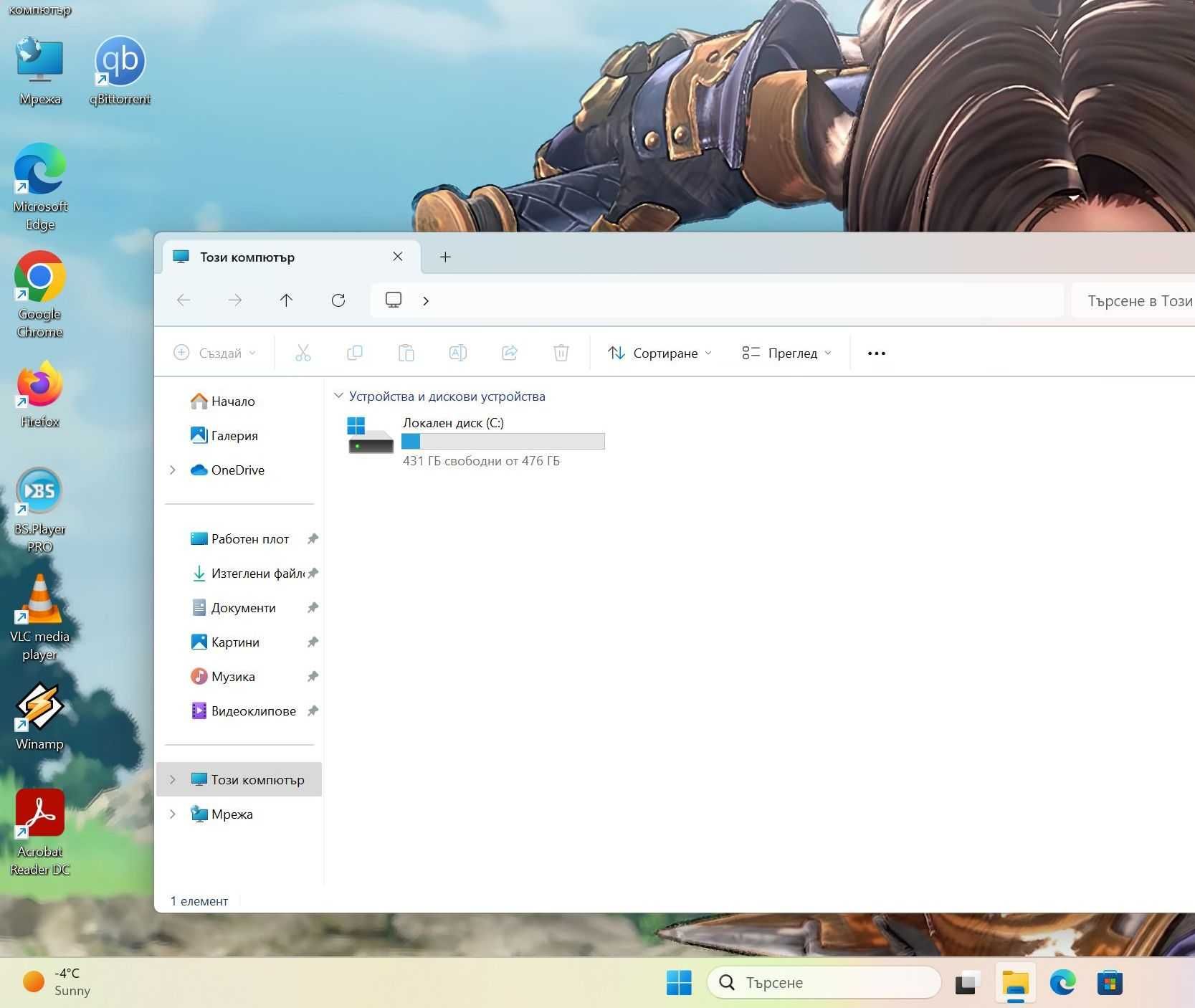Image resolution: width=1195 pixels, height=1008 pixels.
Task: Open Edge from the taskbar
Action: click(x=1062, y=982)
